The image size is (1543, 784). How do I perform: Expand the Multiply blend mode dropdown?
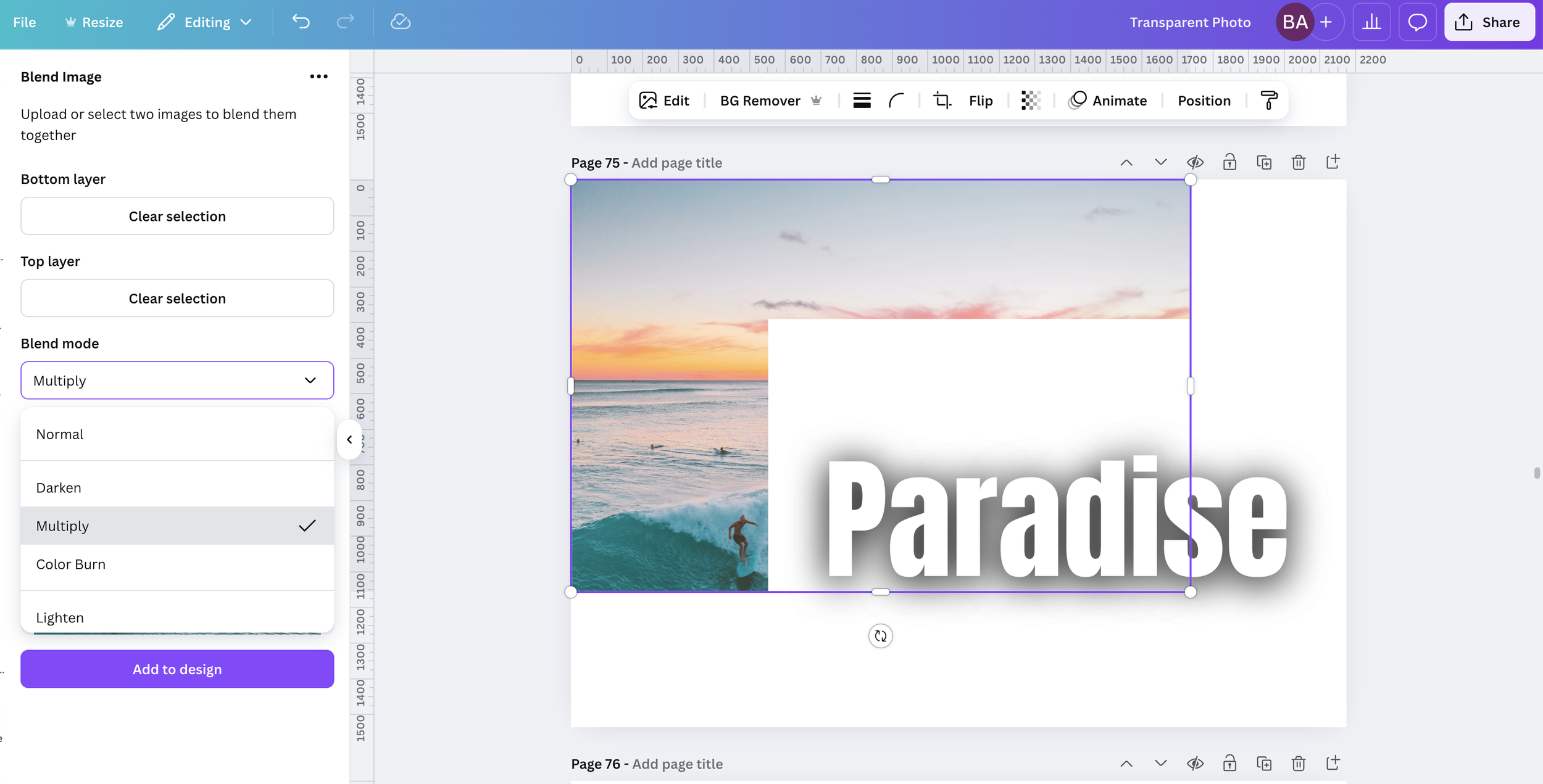(177, 381)
